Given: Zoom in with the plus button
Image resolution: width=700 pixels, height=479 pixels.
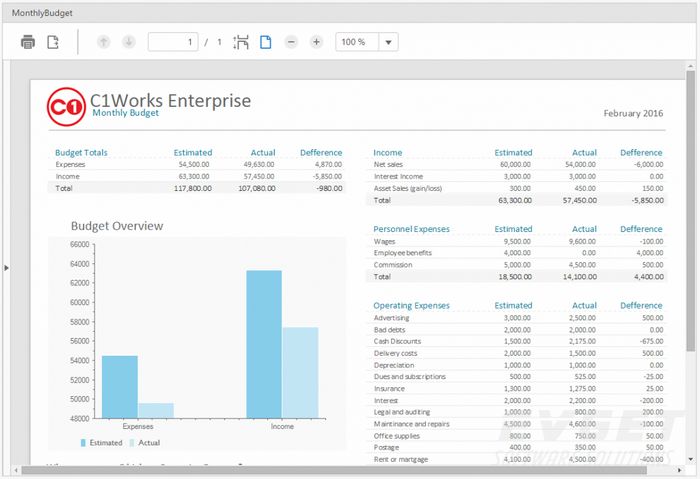Looking at the screenshot, I should coord(316,42).
